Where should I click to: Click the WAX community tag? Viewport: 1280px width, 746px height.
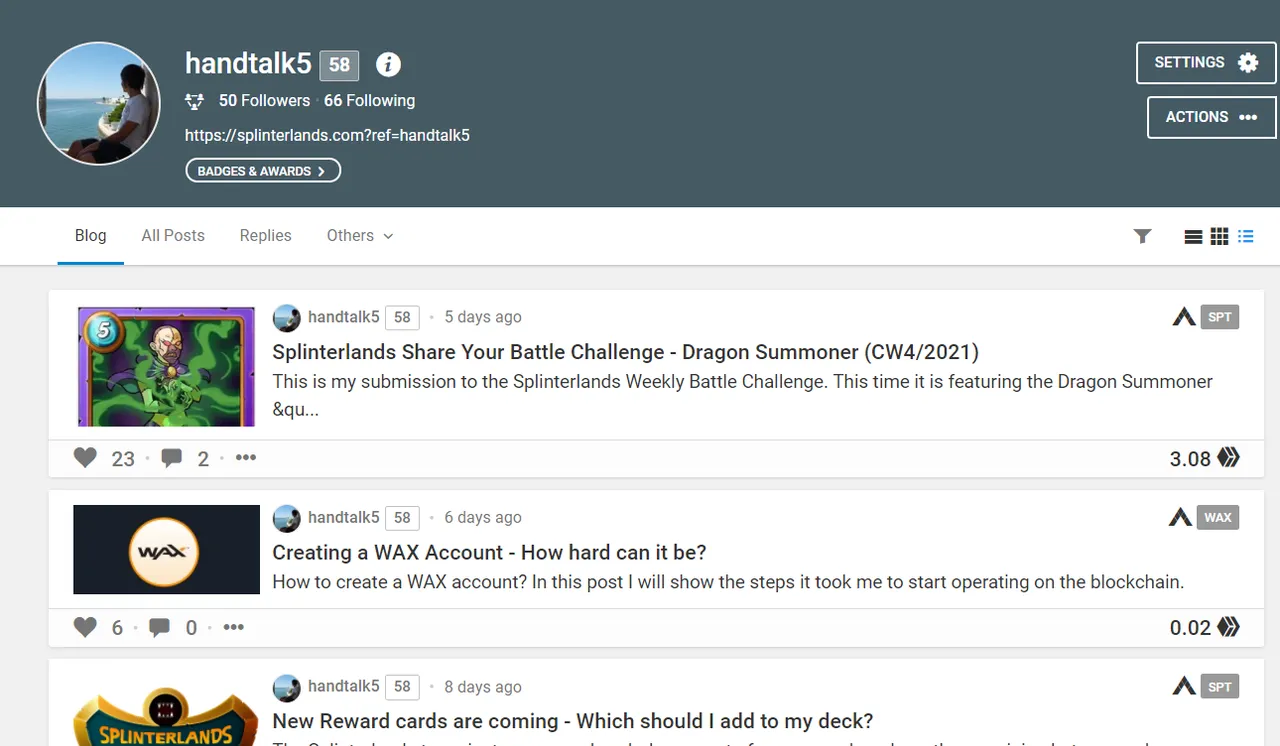click(1218, 517)
